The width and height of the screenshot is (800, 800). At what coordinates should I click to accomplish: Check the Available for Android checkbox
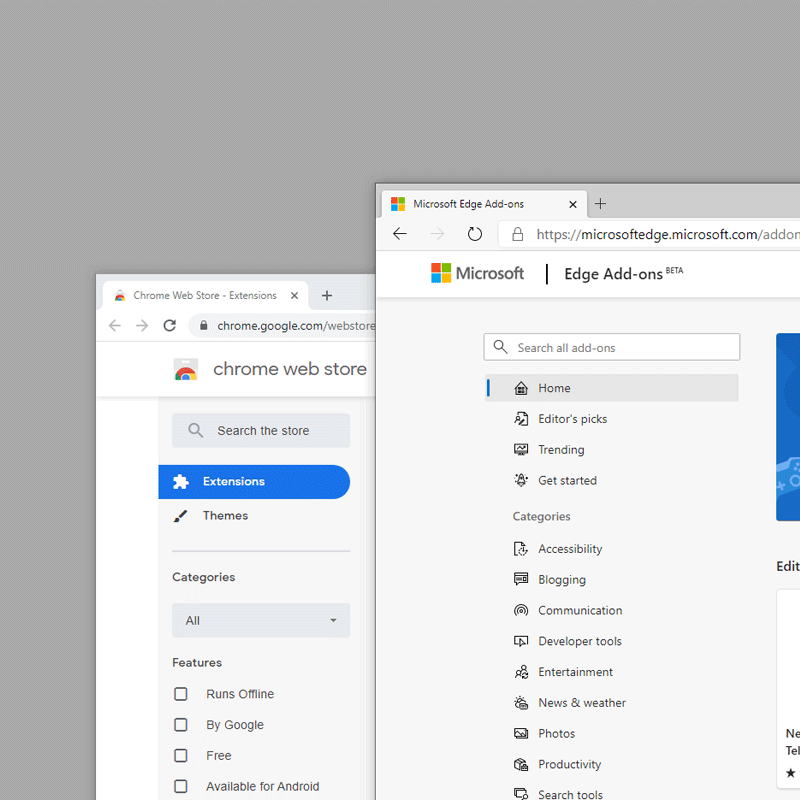(181, 786)
